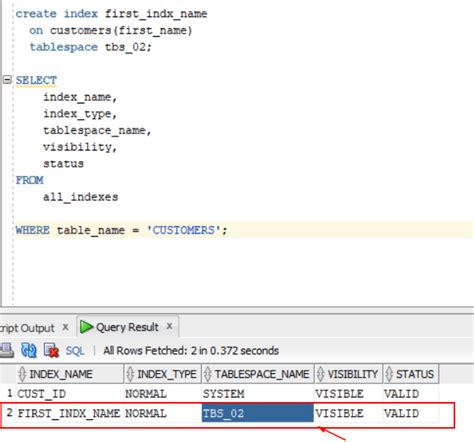Viewport: 474px width, 442px height.
Task: Sort by the INDEX_NAME column header
Action: click(70, 374)
